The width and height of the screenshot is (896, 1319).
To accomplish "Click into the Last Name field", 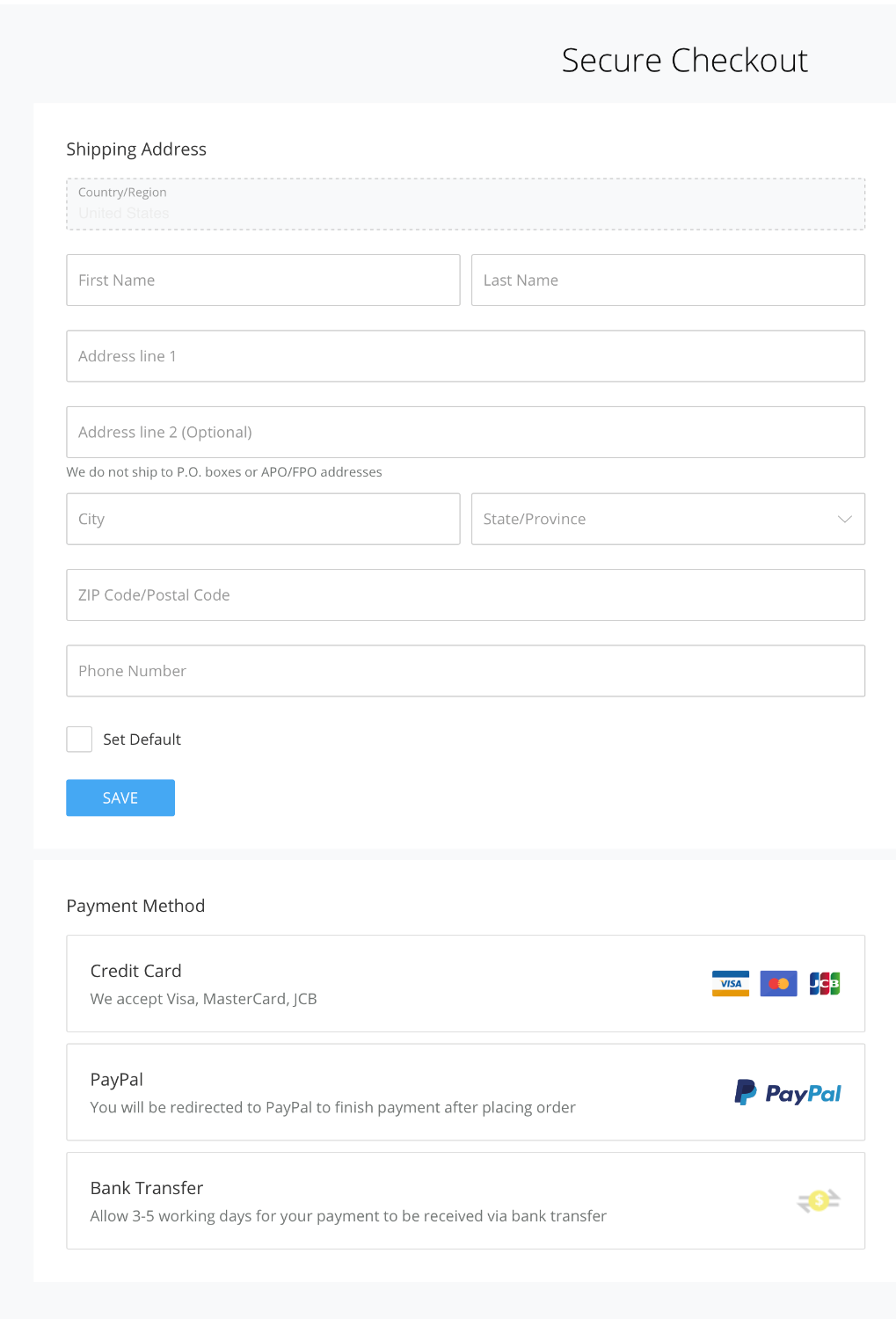I will [x=667, y=281].
